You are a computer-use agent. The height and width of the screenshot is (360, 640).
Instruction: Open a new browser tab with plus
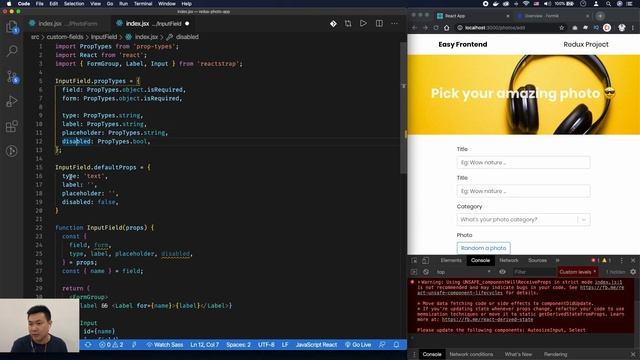[600, 16]
